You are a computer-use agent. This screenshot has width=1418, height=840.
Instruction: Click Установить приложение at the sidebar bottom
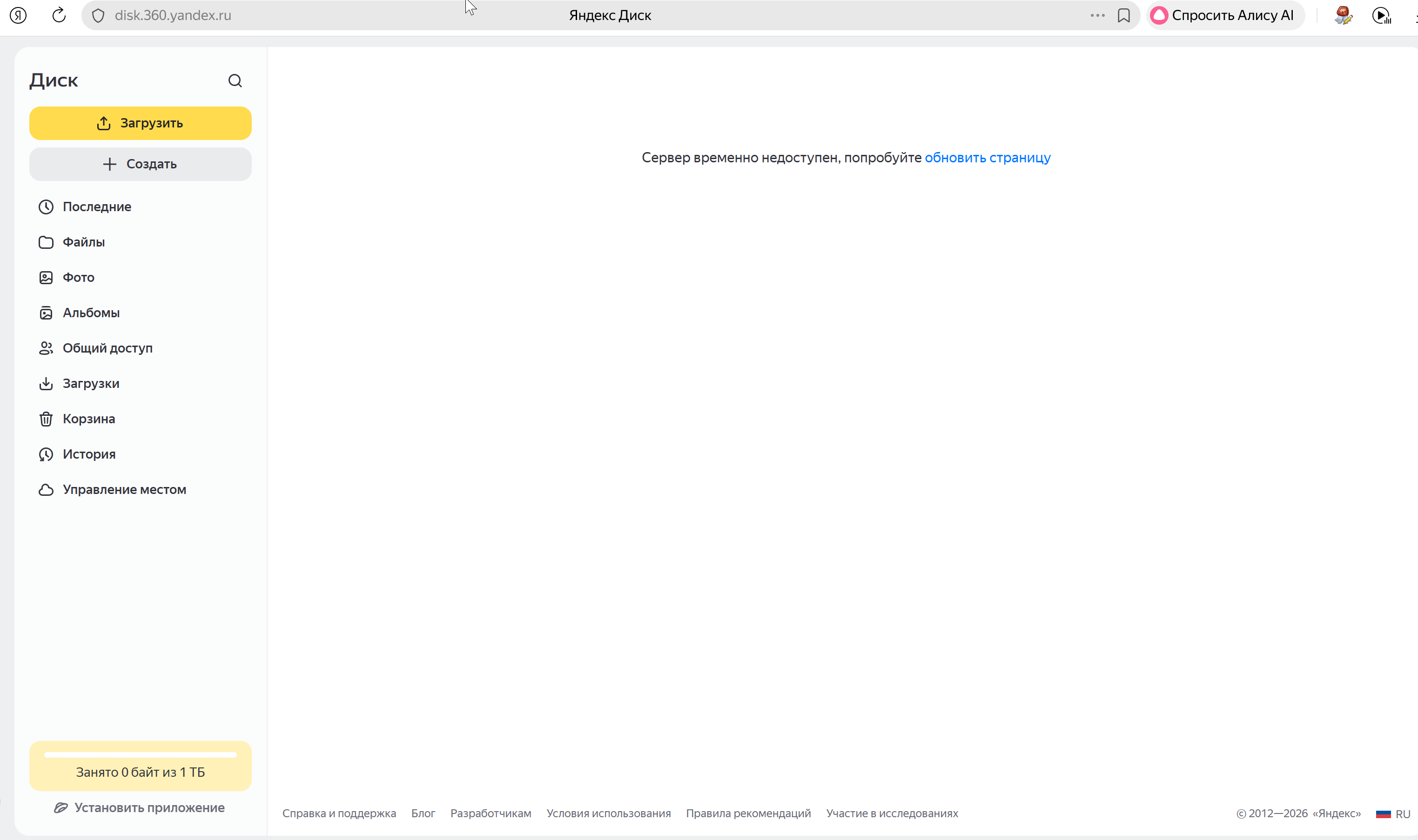pos(140,808)
